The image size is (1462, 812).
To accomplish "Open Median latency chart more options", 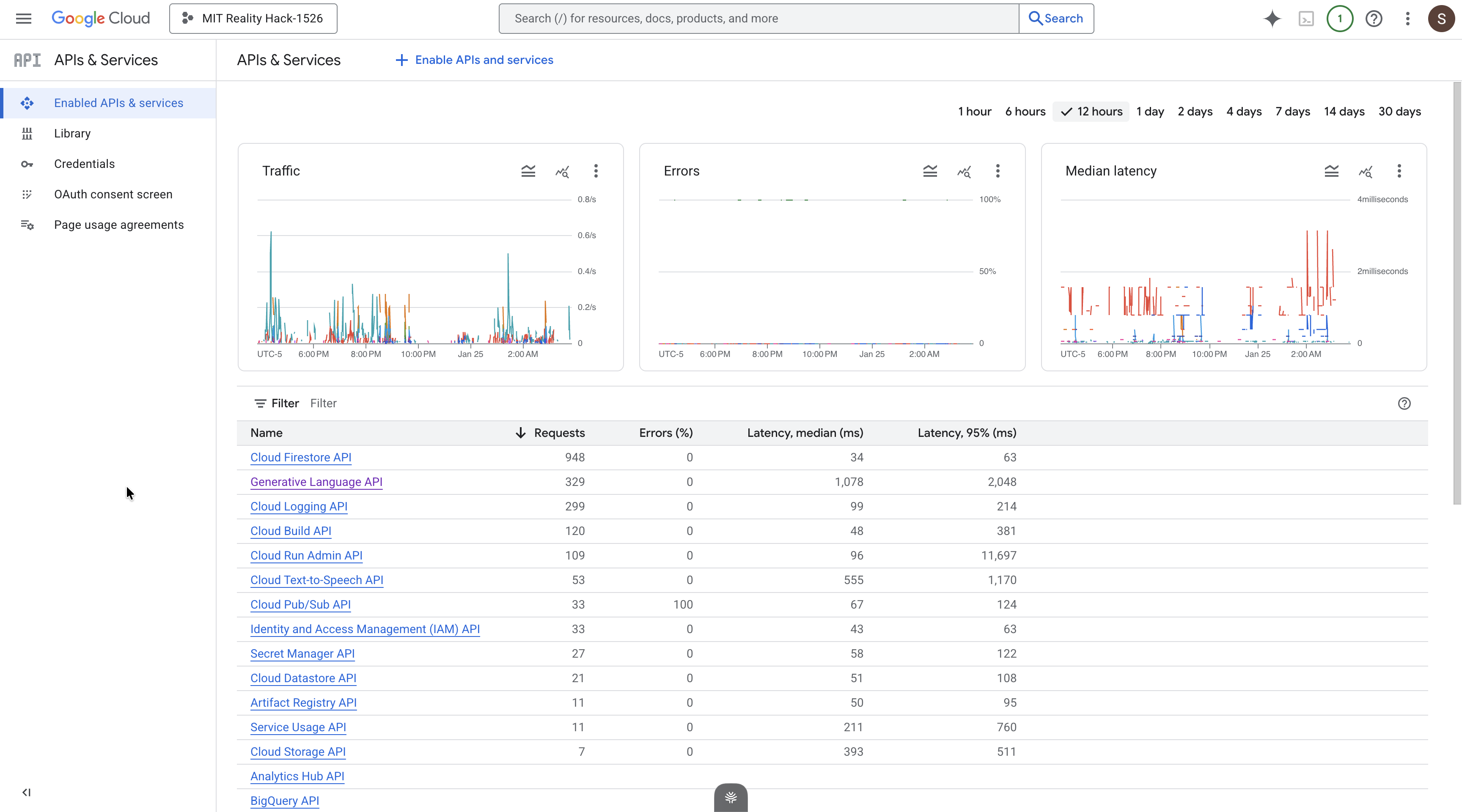I will pyautogui.click(x=1399, y=171).
